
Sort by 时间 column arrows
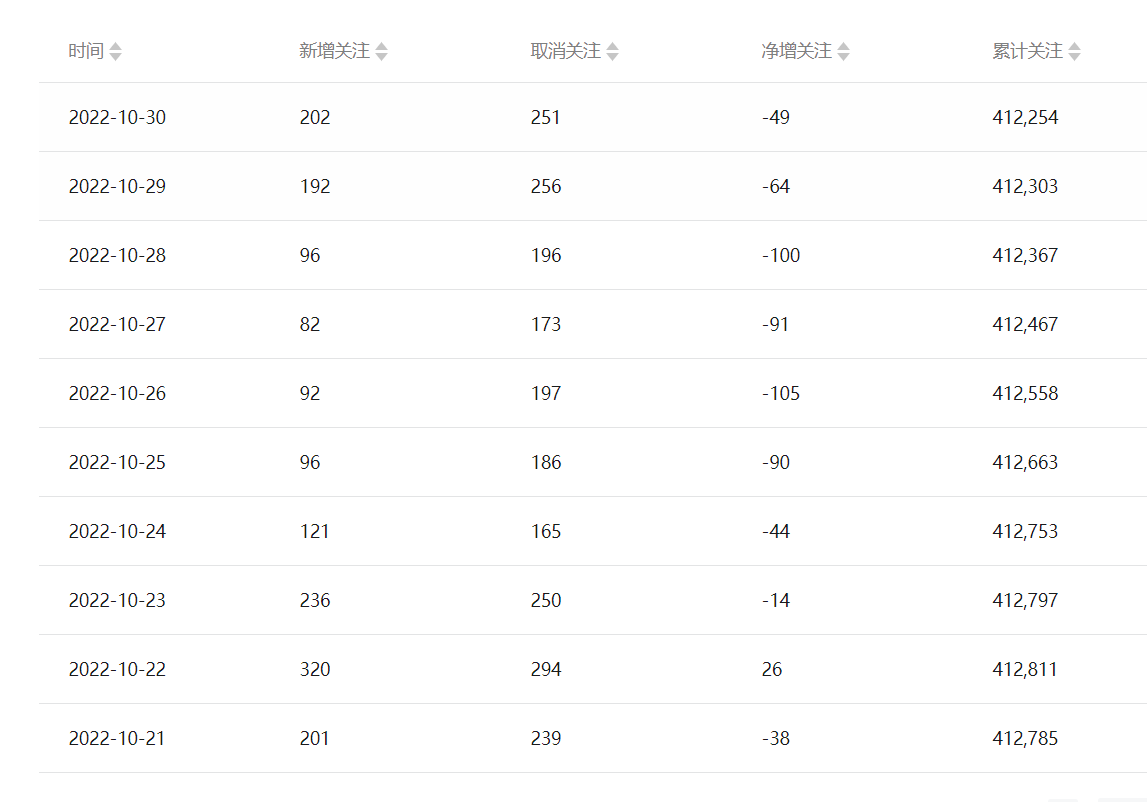point(116,51)
